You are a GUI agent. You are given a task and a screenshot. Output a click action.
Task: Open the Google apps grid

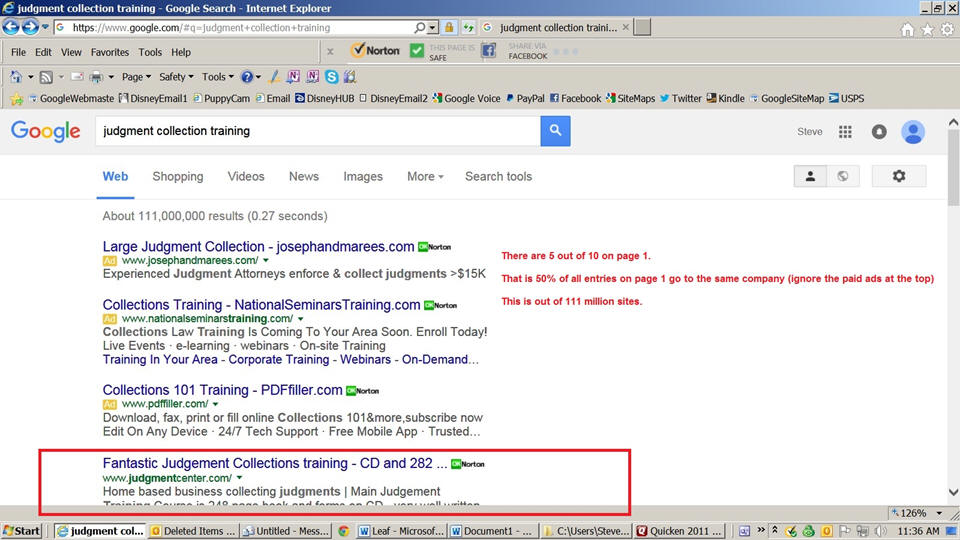[845, 132]
